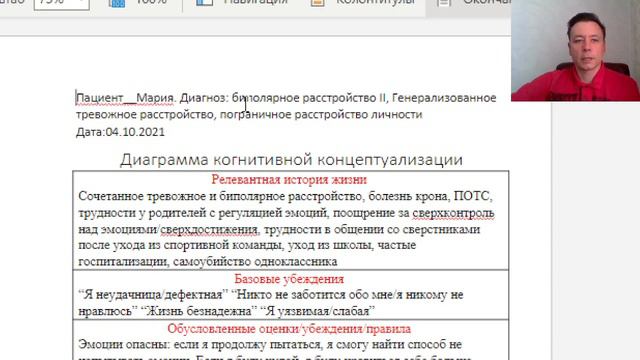Screen dimensions: 640x360
Task: Click the word "Генерализованное"
Action: (444, 98)
